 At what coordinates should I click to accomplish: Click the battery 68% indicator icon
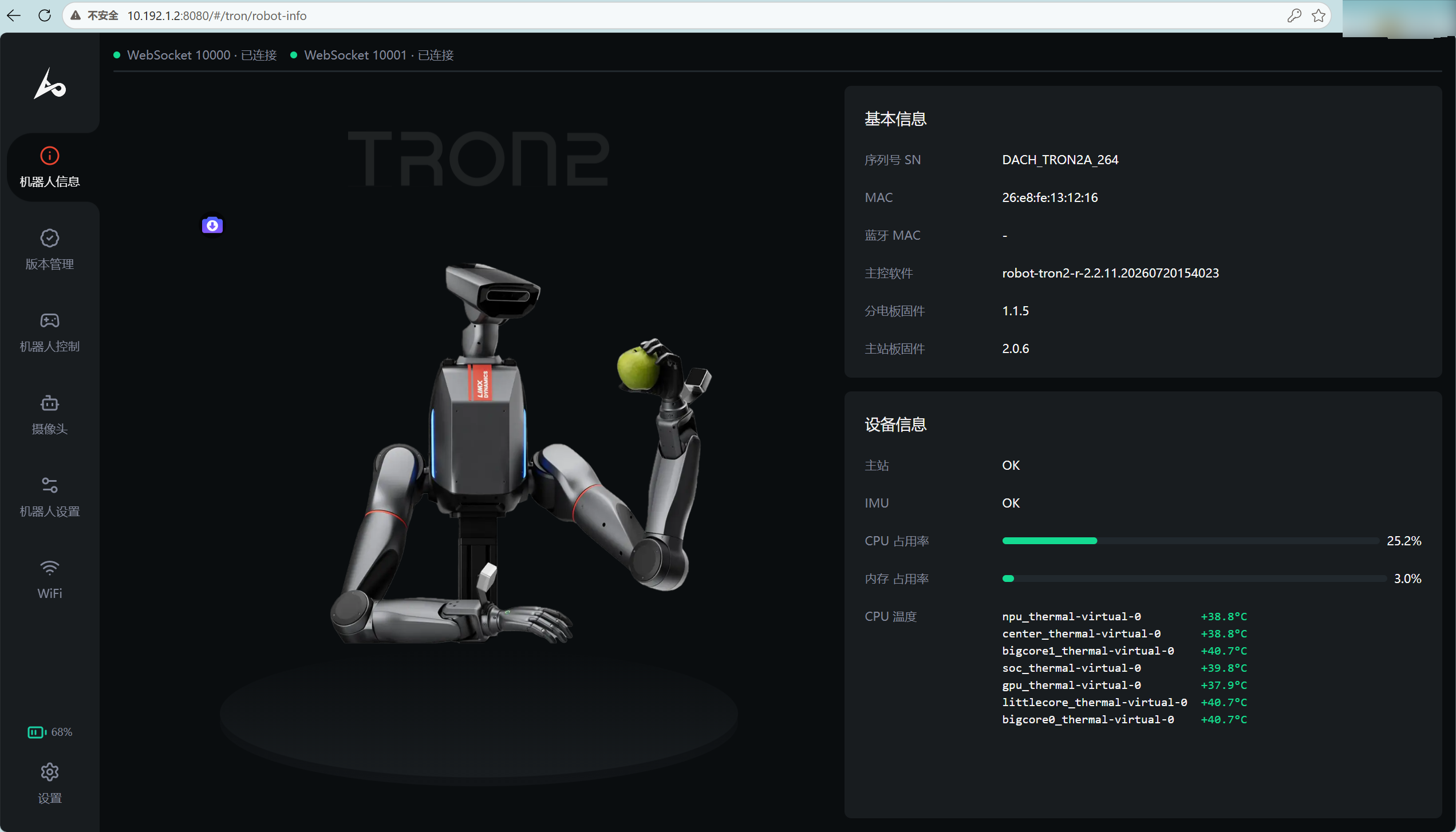(37, 732)
